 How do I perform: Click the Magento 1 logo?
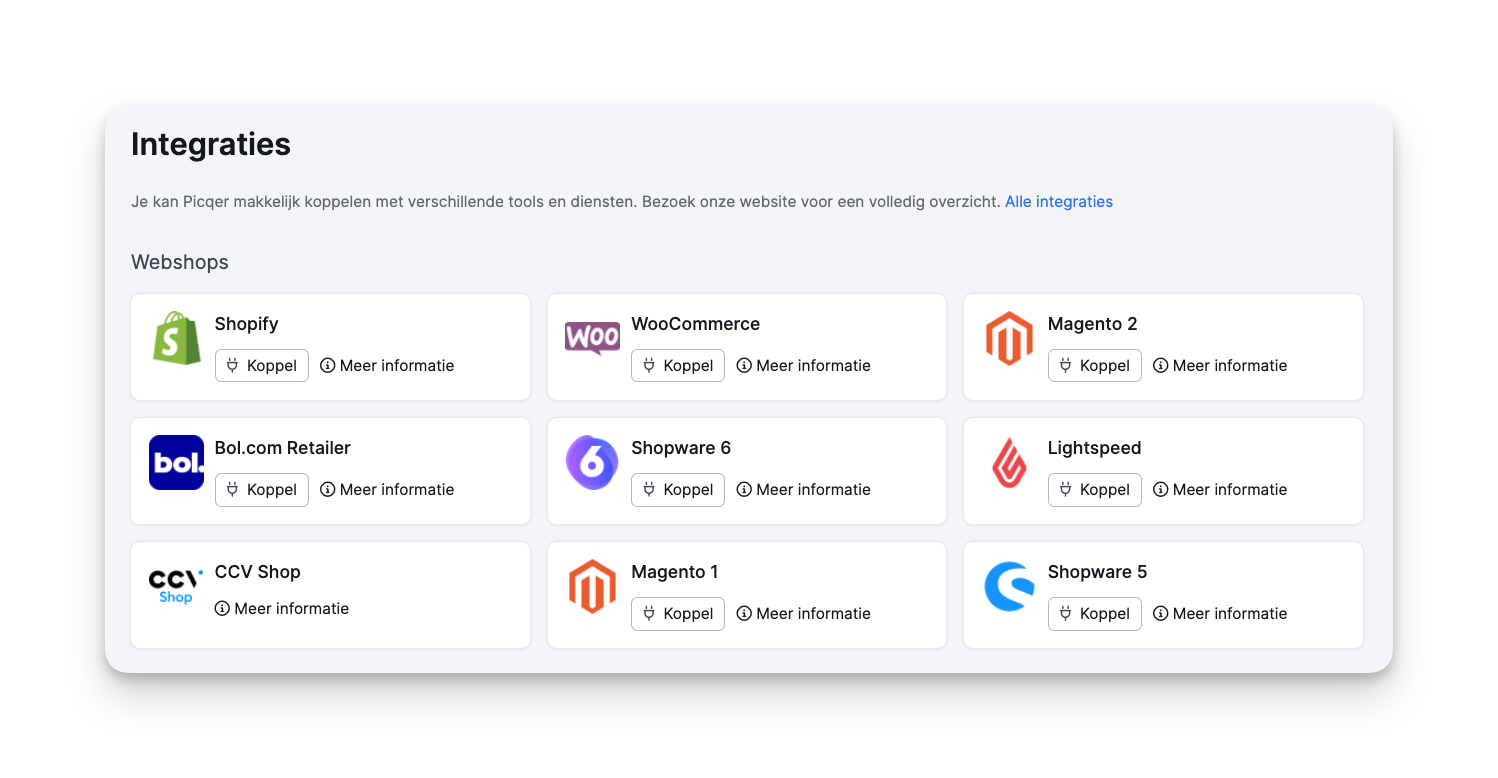coord(592,586)
